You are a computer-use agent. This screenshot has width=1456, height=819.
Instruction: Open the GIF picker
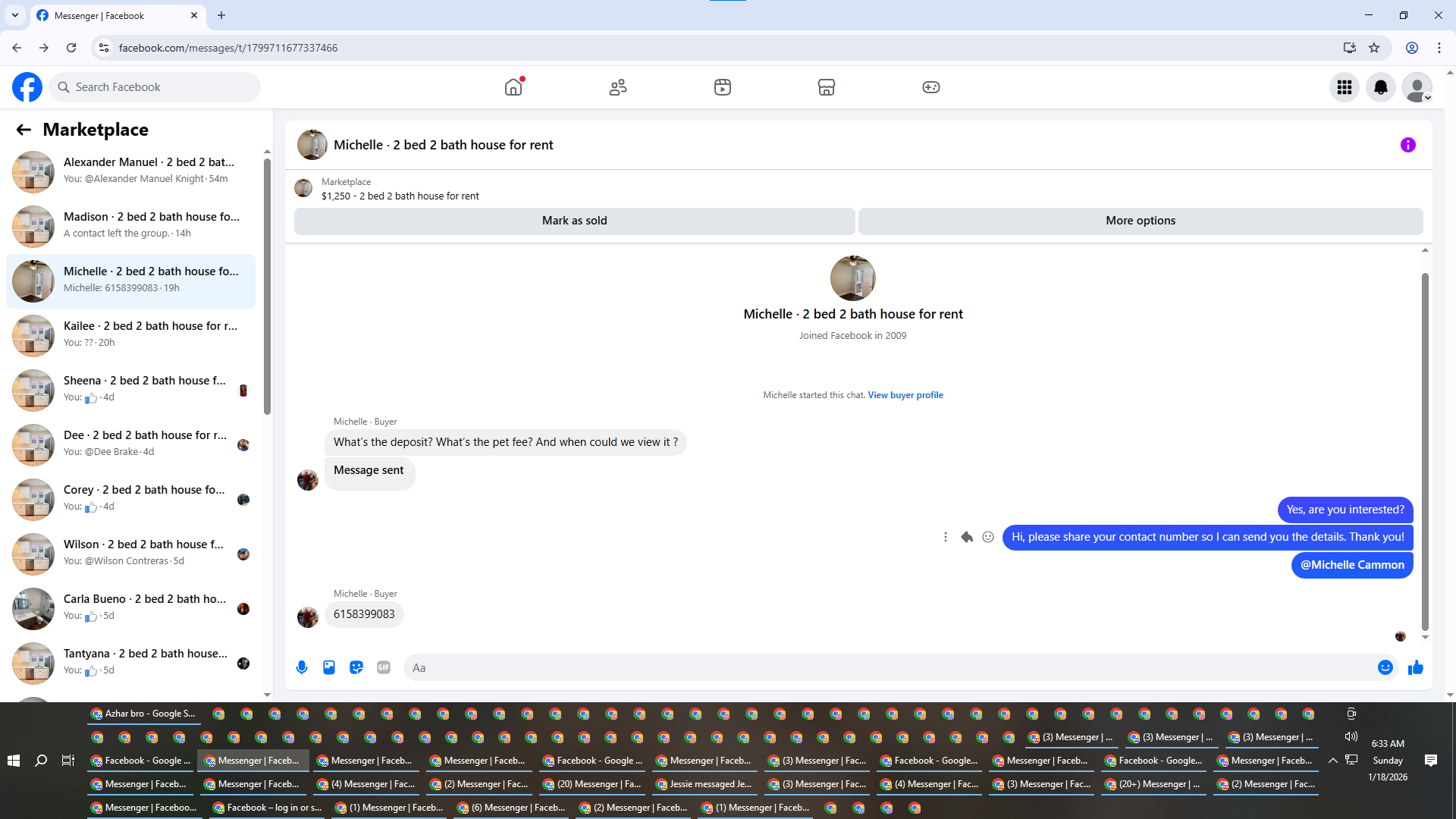pyautogui.click(x=384, y=667)
